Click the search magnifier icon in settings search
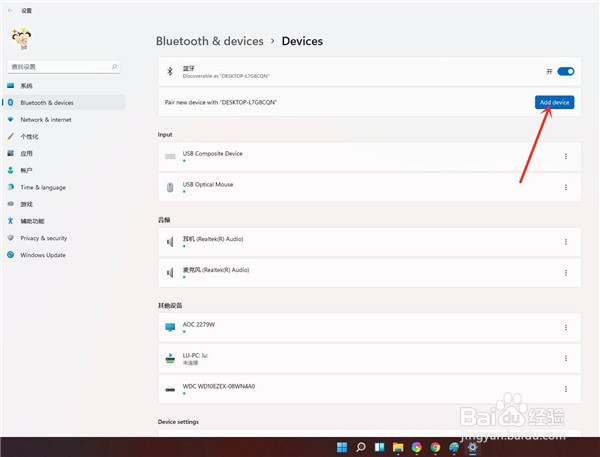Viewport: 600px width, 457px height. click(114, 67)
